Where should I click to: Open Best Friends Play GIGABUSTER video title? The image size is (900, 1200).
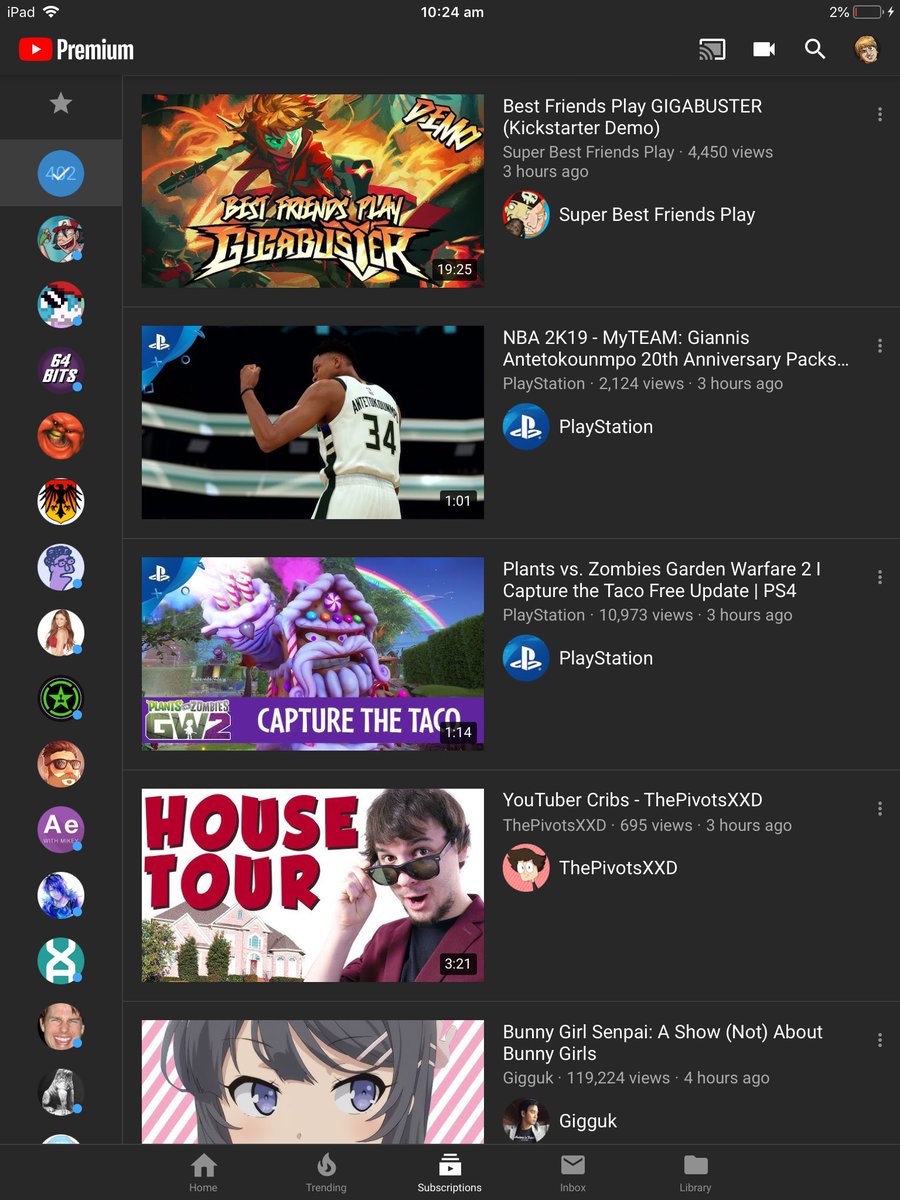pyautogui.click(x=632, y=117)
